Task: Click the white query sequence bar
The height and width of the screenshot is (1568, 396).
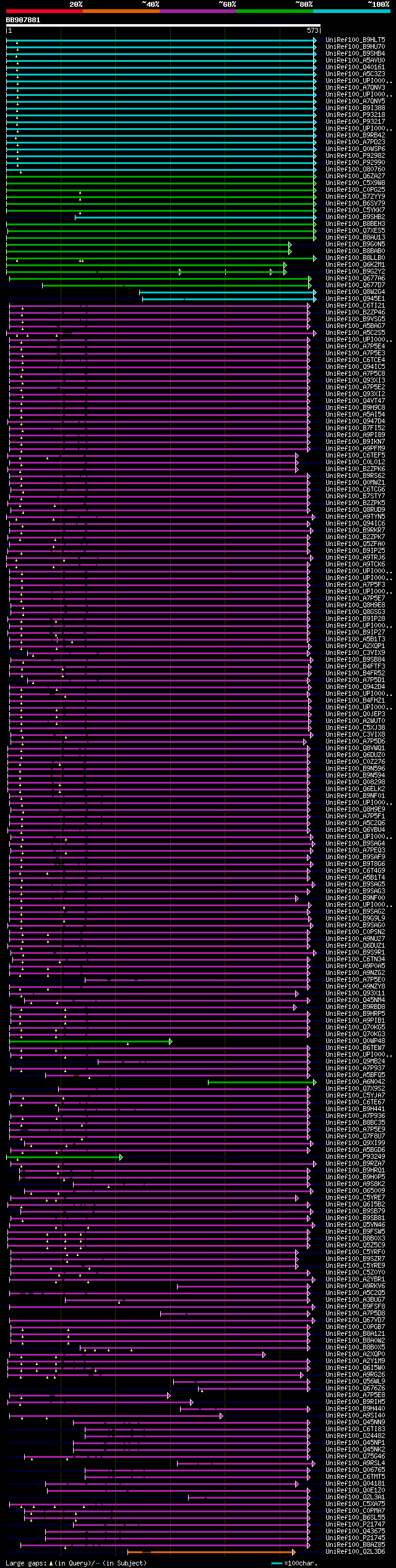Action: pyautogui.click(x=163, y=26)
